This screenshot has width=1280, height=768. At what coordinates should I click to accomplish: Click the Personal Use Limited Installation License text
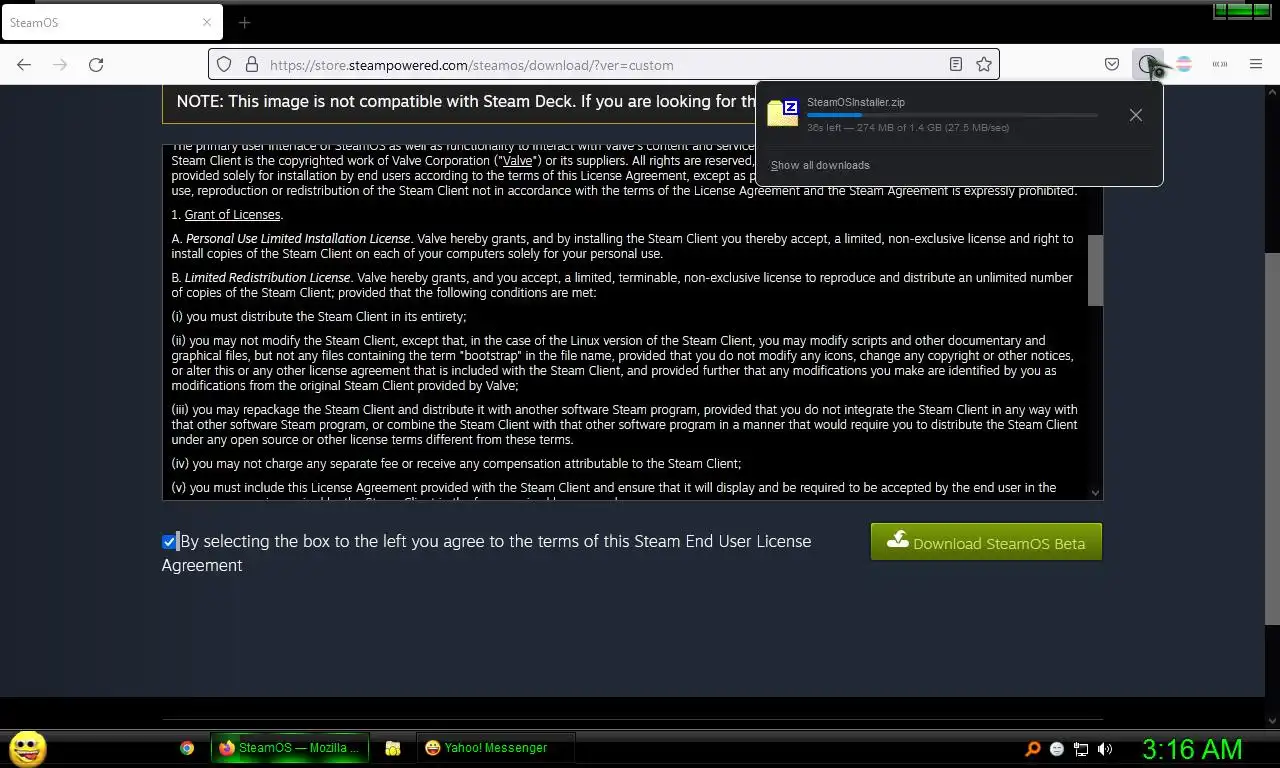pos(298,239)
